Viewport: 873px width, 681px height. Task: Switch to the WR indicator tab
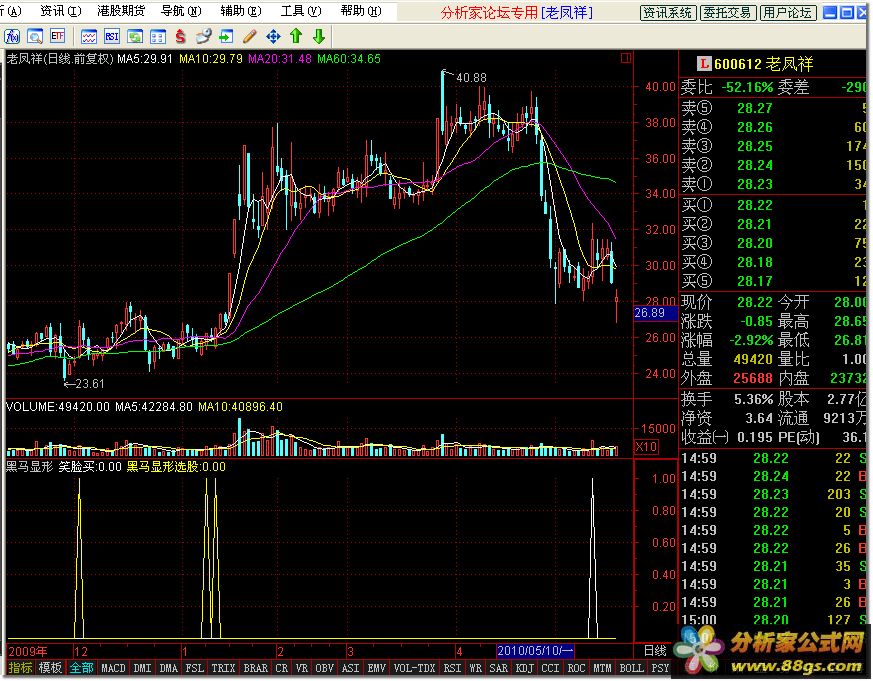475,668
